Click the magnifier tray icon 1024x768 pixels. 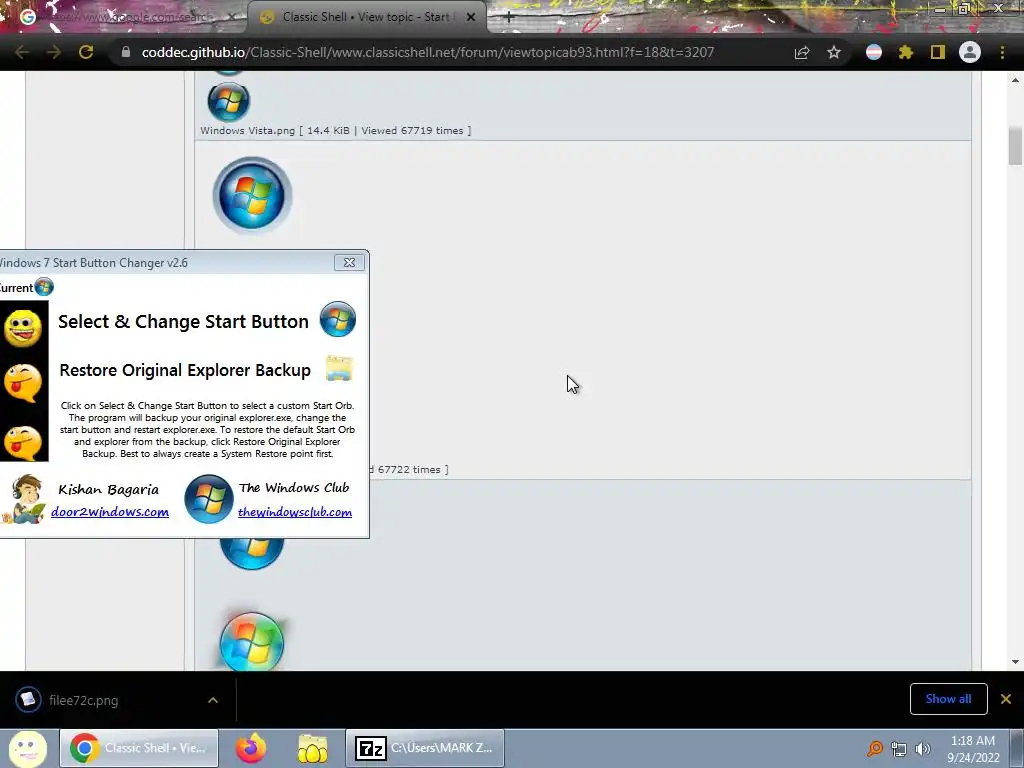point(875,748)
